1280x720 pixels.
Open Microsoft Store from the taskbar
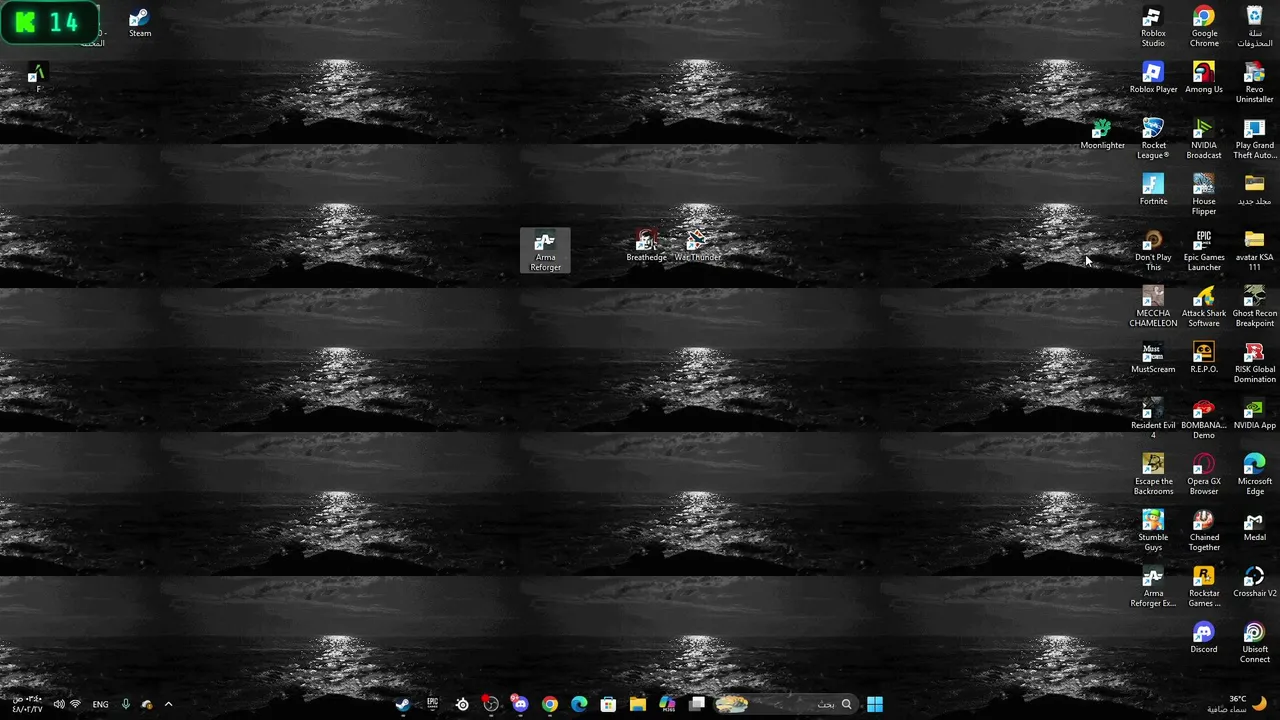pos(608,704)
